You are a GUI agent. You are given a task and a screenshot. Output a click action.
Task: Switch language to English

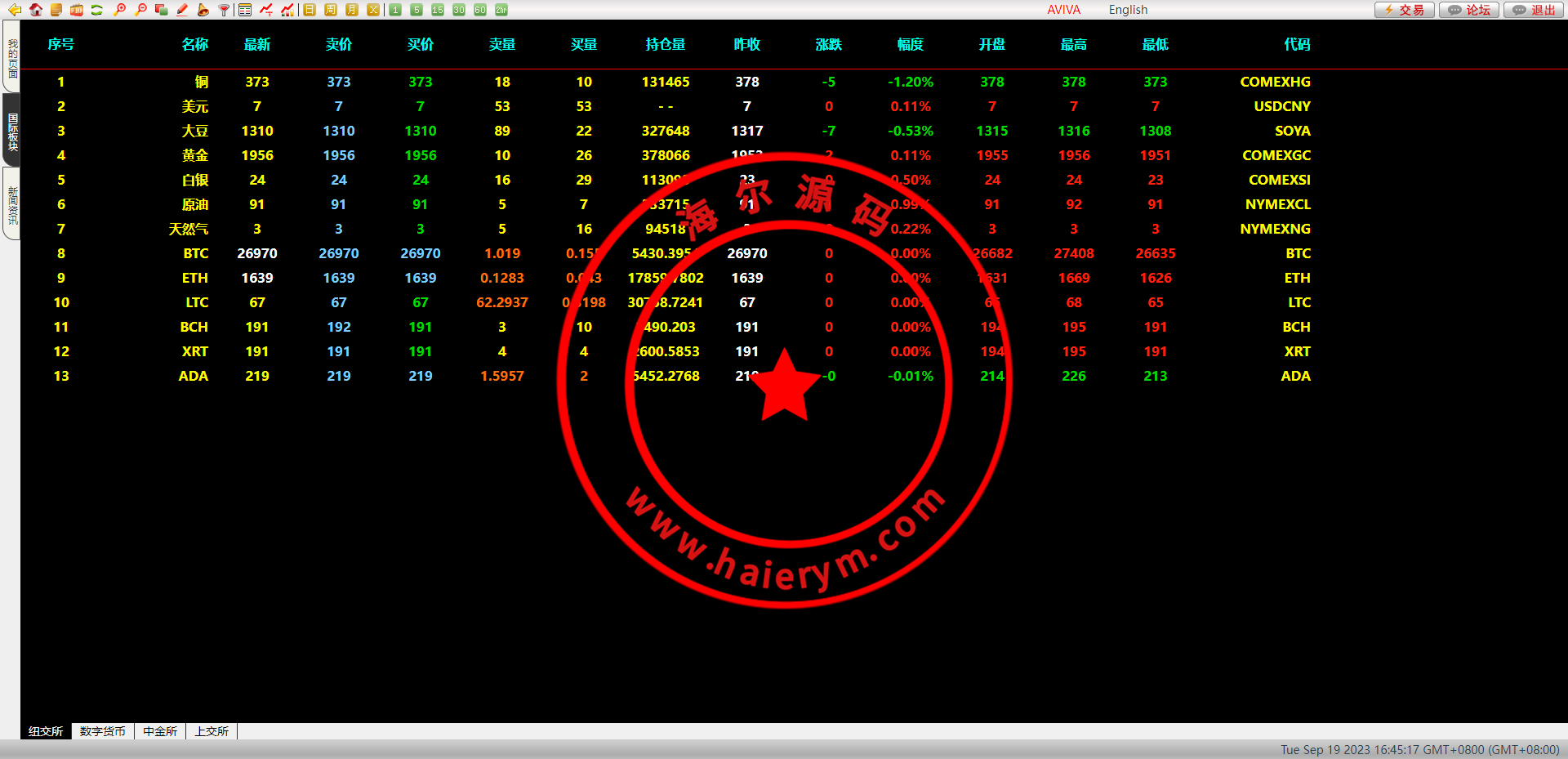click(1128, 10)
